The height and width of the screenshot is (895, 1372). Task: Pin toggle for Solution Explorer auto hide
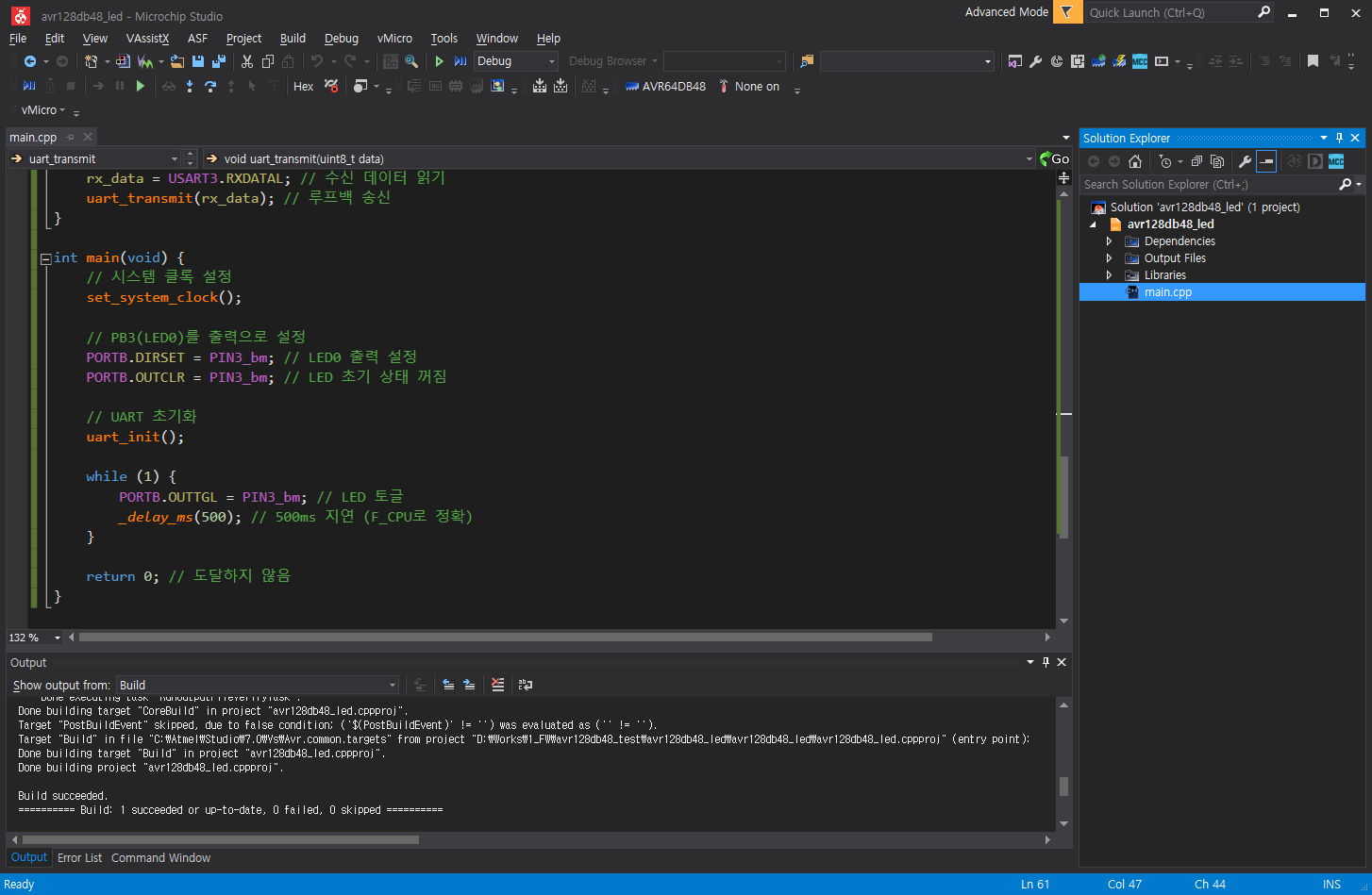click(x=1339, y=138)
